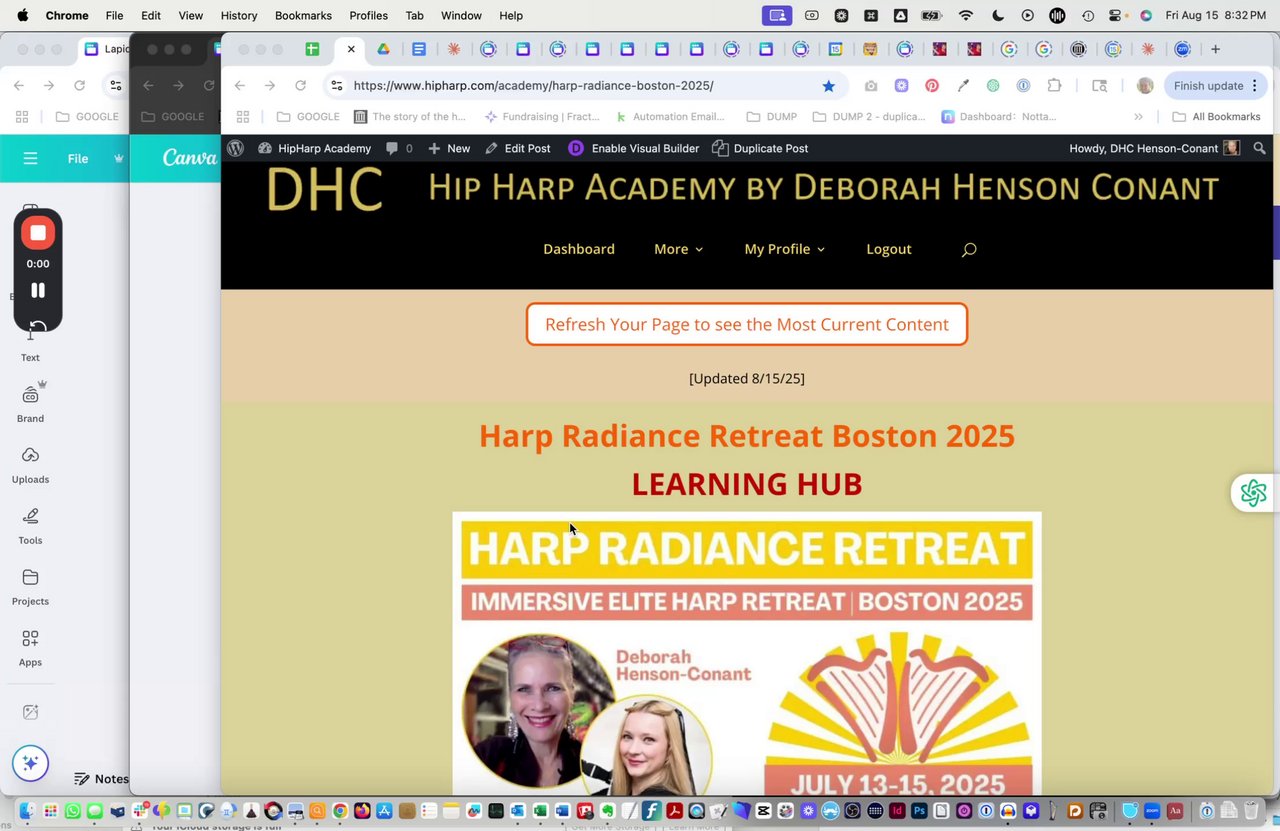This screenshot has height=831, width=1280.
Task: Reload the page in Chrome
Action: pyautogui.click(x=300, y=86)
